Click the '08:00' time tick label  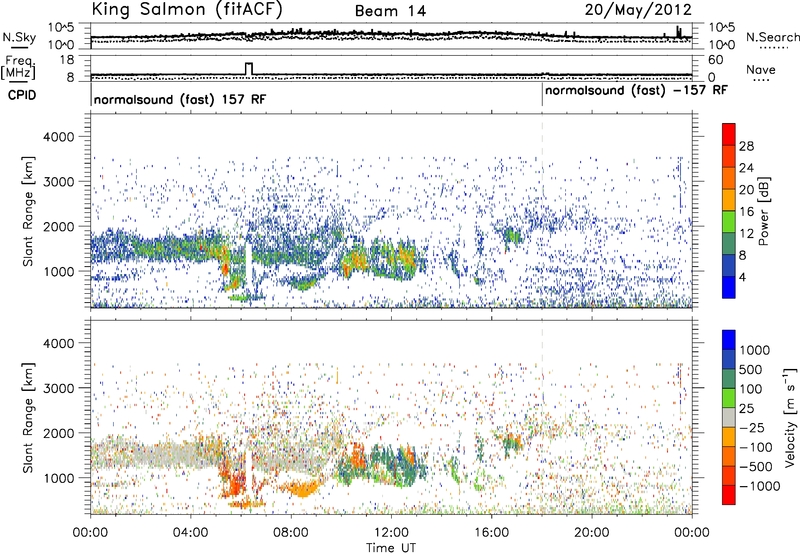[291, 533]
